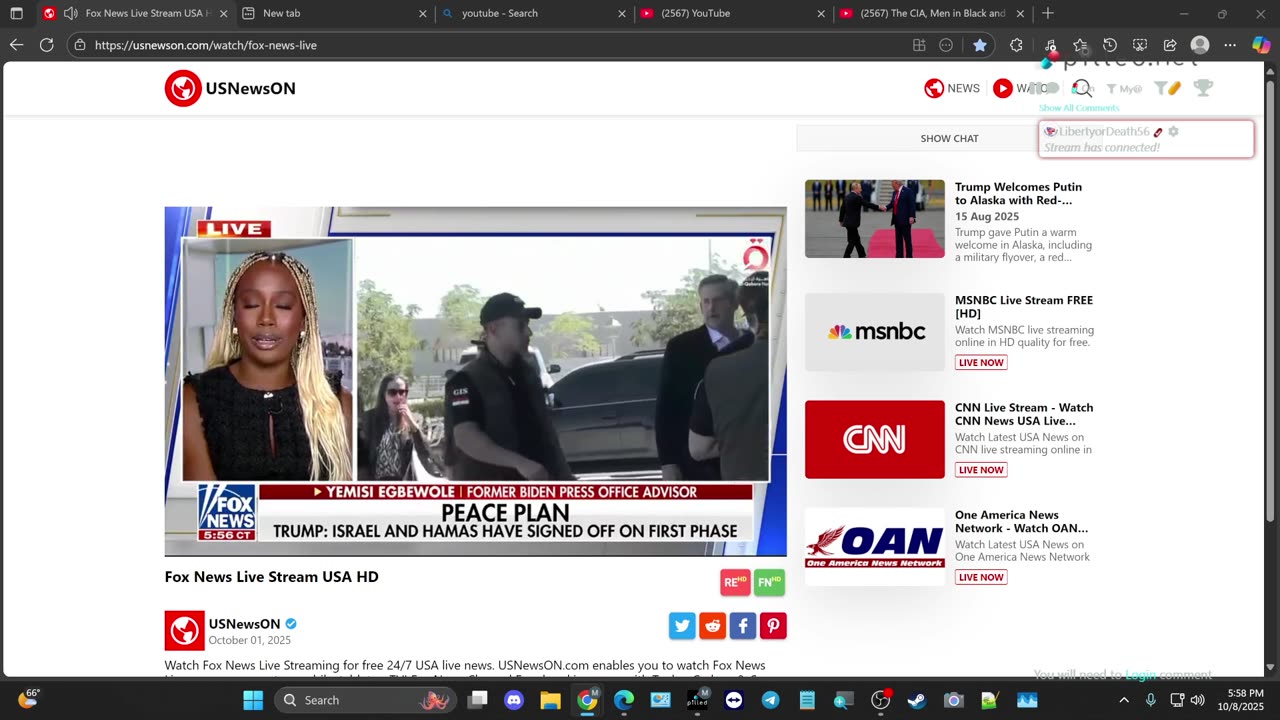Viewport: 1280px width, 720px height.
Task: Refresh the current page
Action: point(46,45)
